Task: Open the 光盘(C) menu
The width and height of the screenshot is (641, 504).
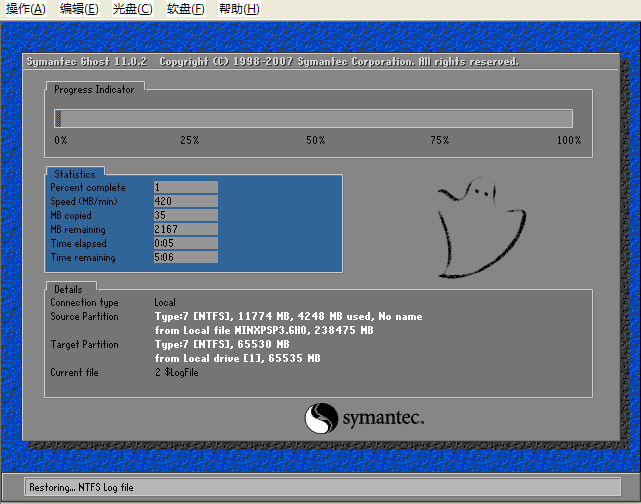Action: pyautogui.click(x=132, y=9)
